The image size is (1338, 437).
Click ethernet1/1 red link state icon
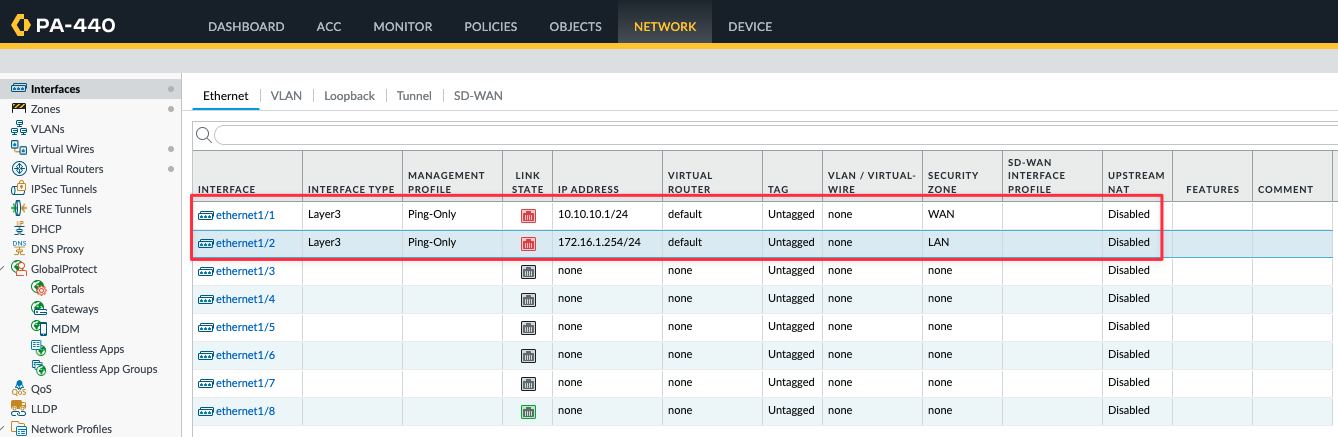tap(528, 215)
